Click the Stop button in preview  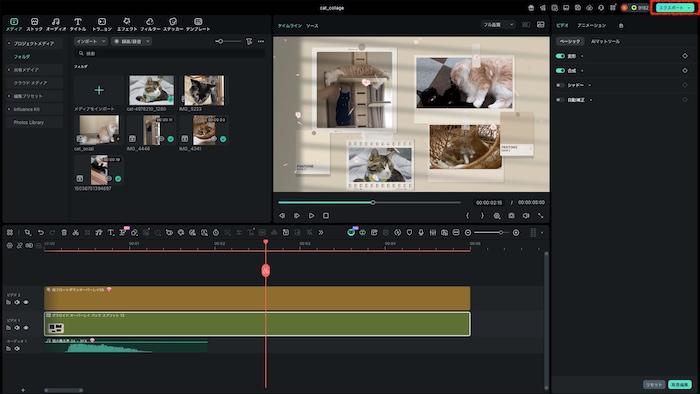point(326,216)
